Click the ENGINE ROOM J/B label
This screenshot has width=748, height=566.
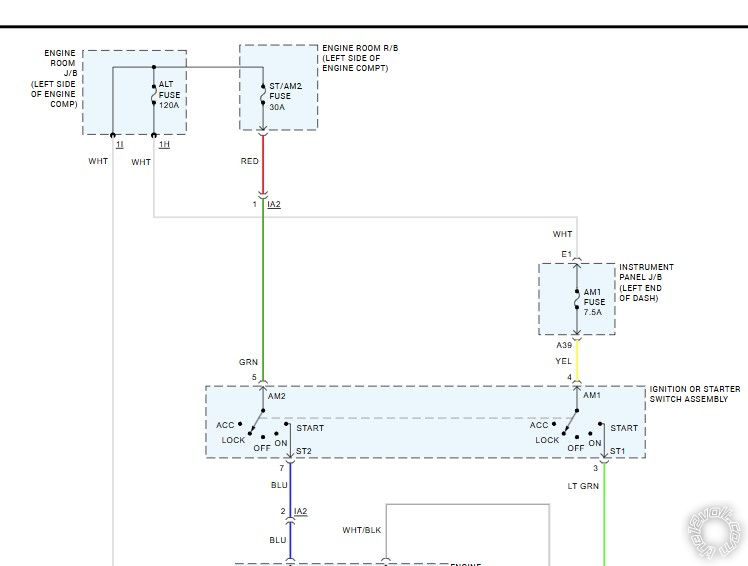(x=54, y=78)
